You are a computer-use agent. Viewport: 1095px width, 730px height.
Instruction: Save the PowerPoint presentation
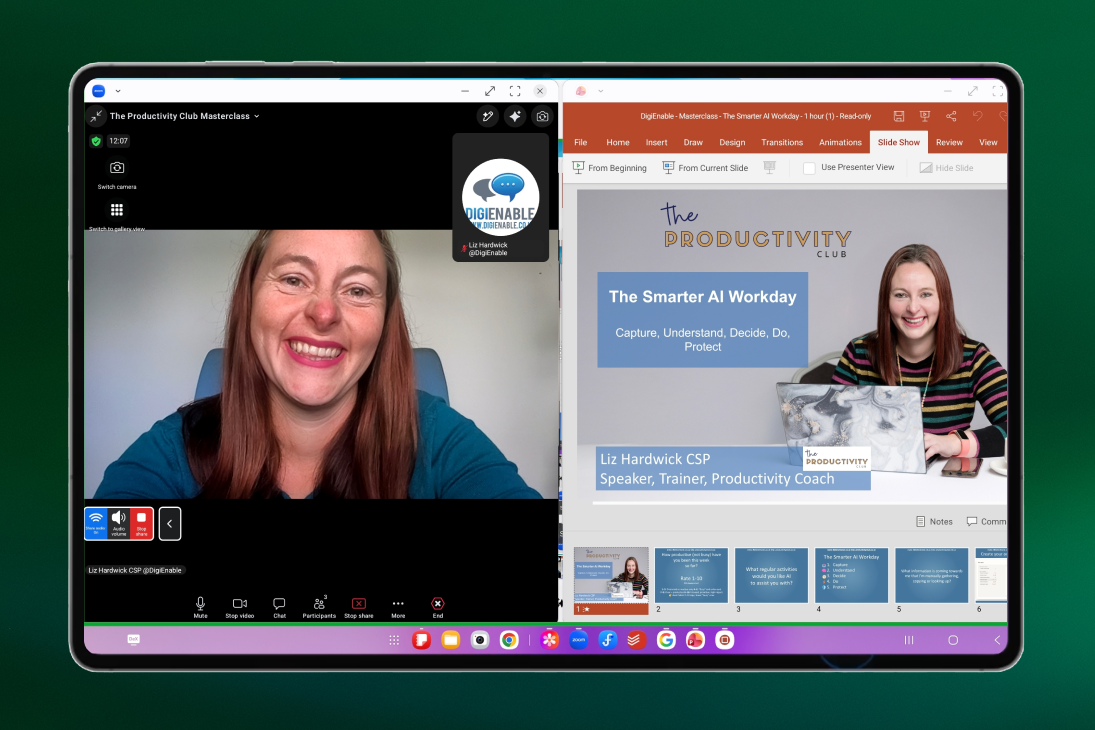899,116
